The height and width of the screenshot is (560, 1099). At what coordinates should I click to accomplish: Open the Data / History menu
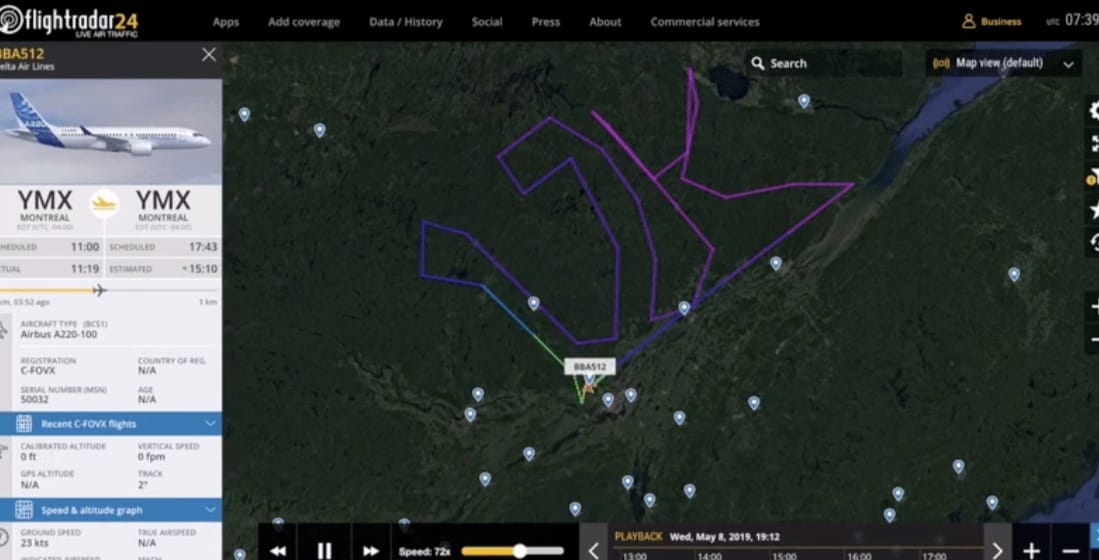406,22
